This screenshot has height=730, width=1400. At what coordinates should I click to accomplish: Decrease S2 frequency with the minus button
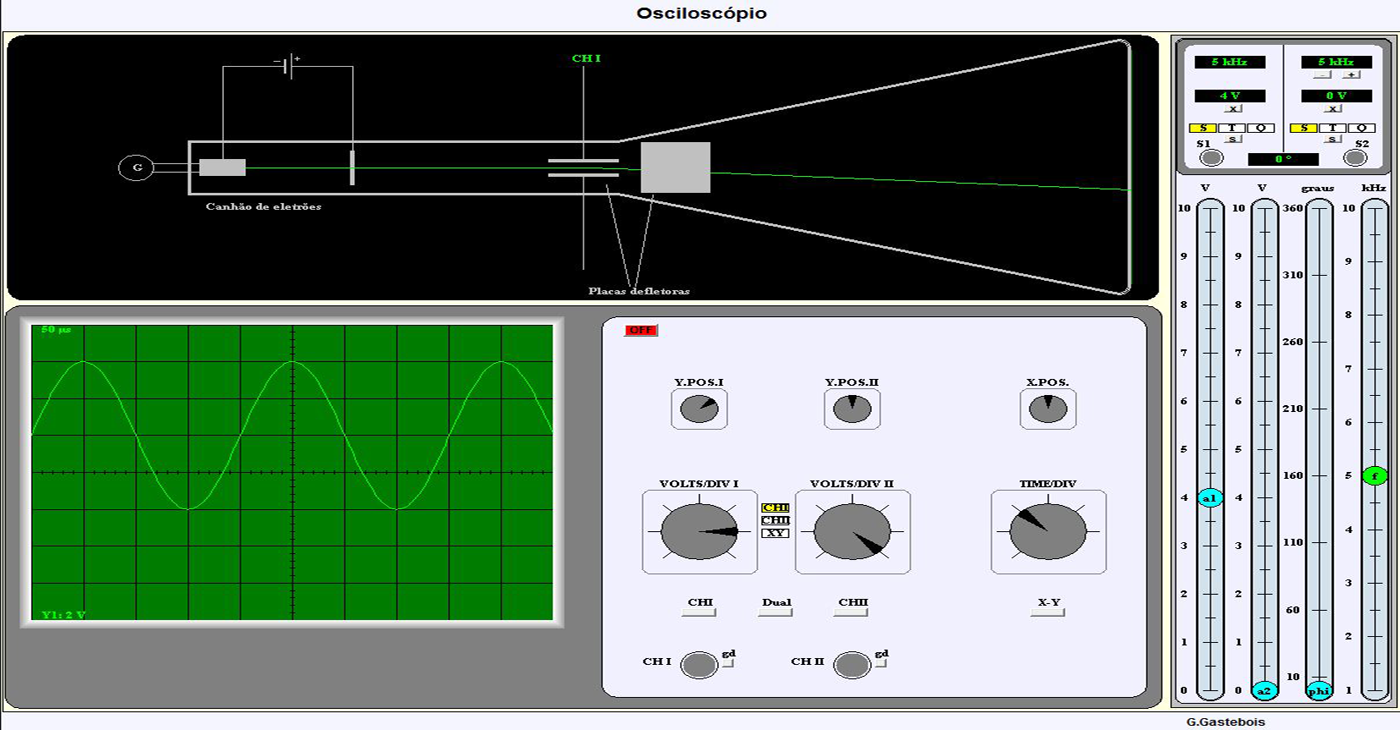click(x=1322, y=75)
